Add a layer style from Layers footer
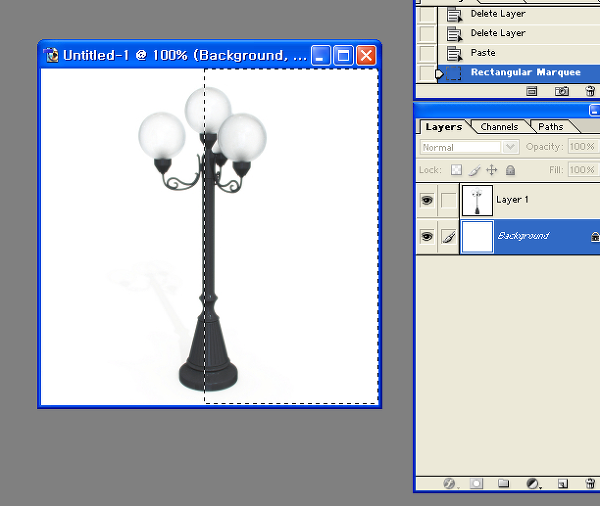 [x=450, y=484]
